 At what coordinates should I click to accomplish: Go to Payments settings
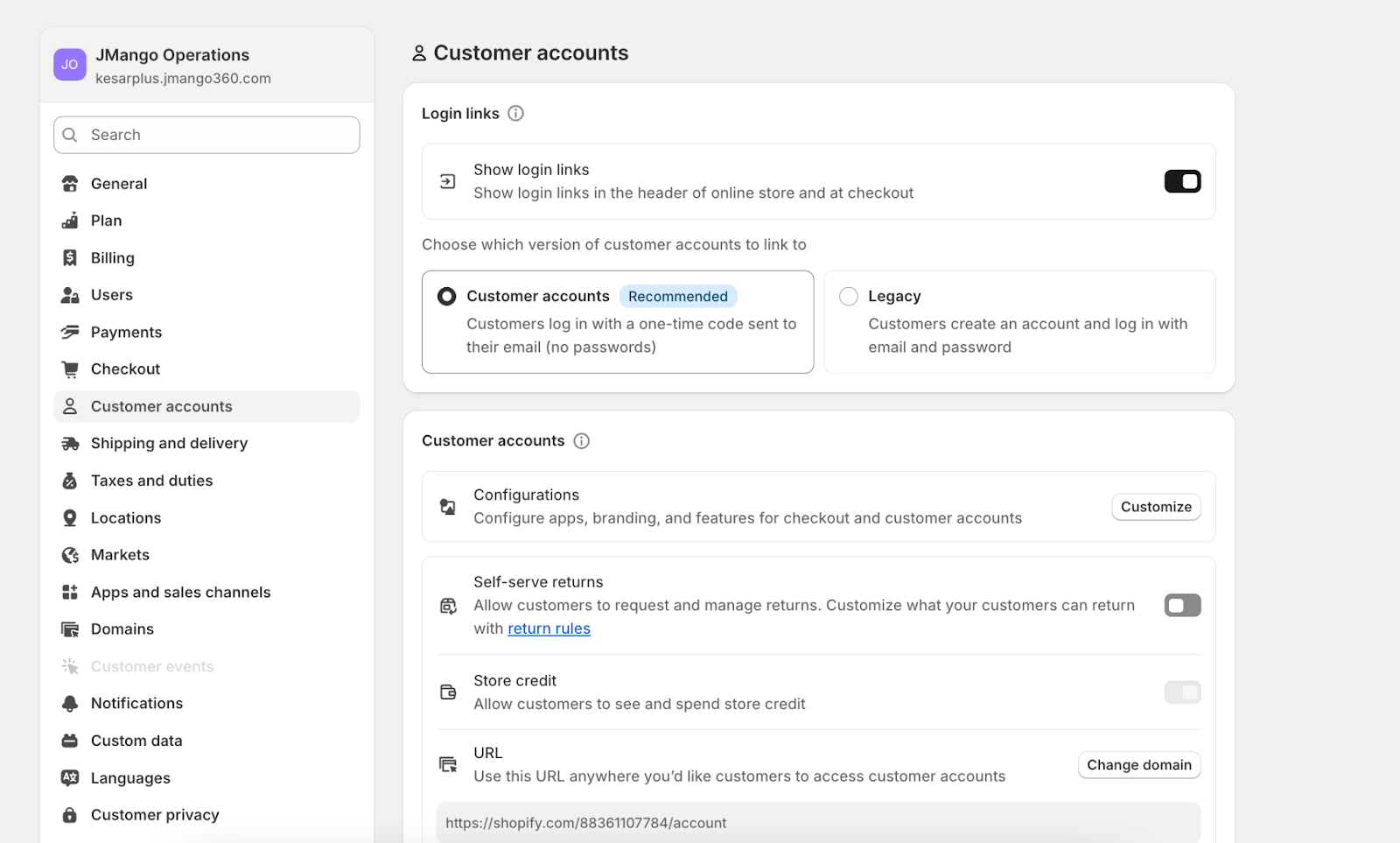coord(126,333)
